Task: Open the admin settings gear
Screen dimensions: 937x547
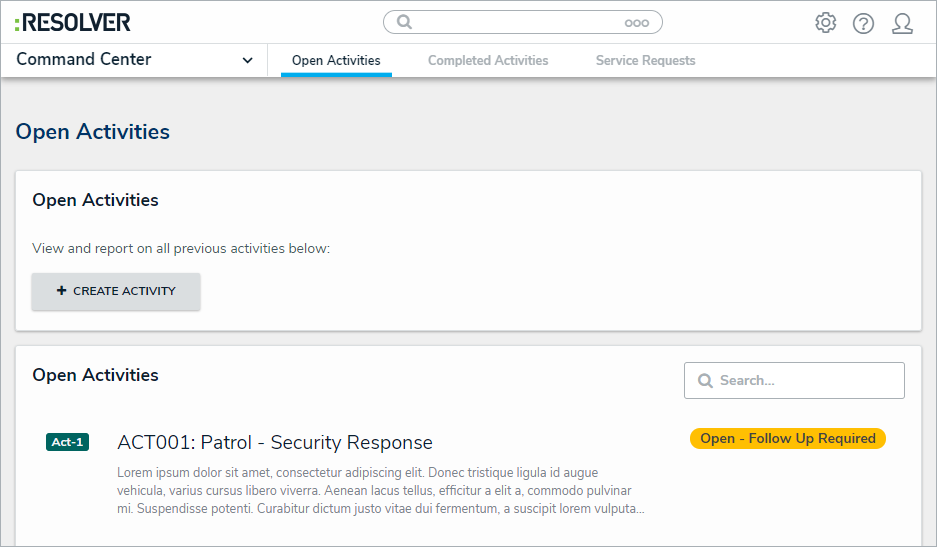Action: pos(825,23)
